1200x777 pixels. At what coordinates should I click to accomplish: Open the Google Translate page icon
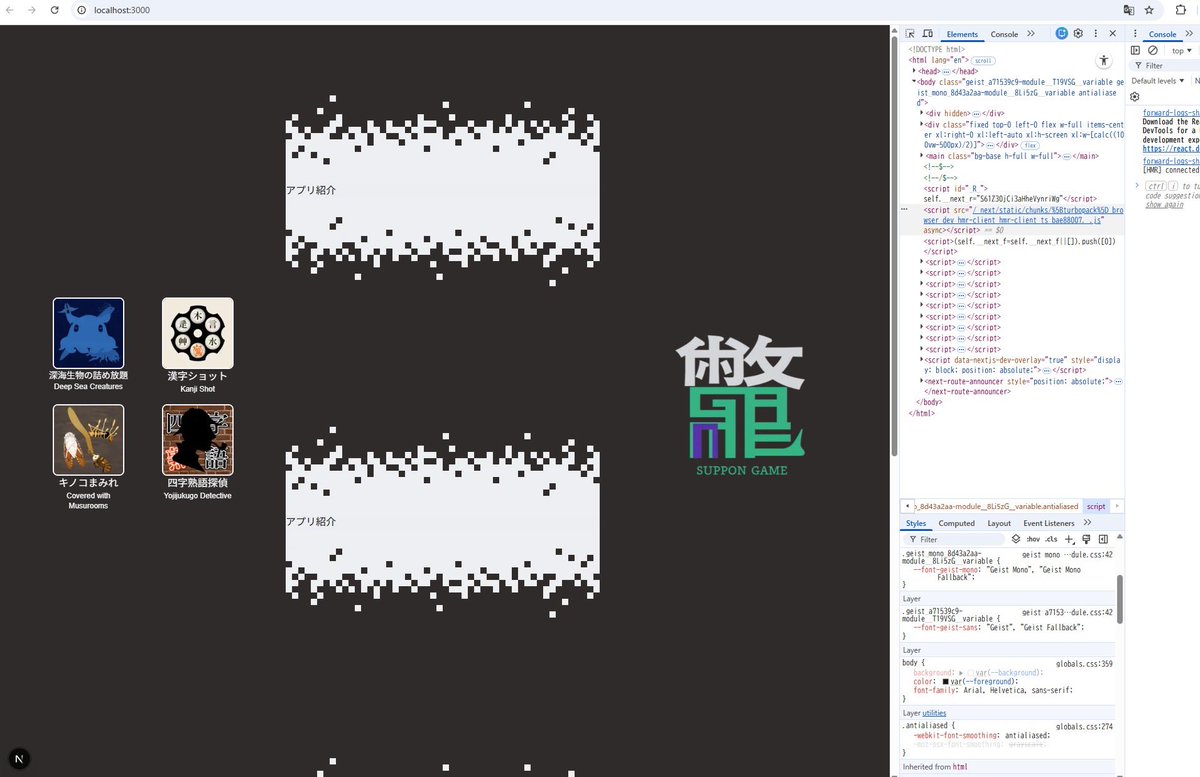(x=1129, y=10)
